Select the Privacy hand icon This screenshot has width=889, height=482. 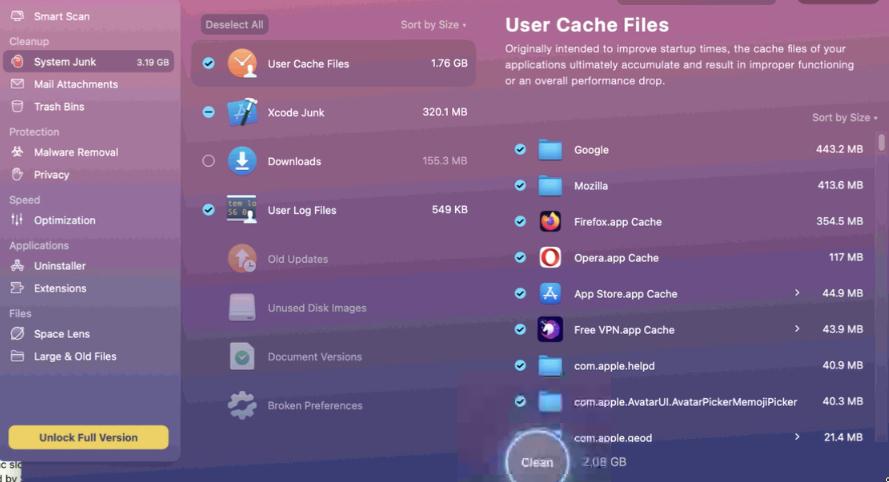(x=18, y=175)
